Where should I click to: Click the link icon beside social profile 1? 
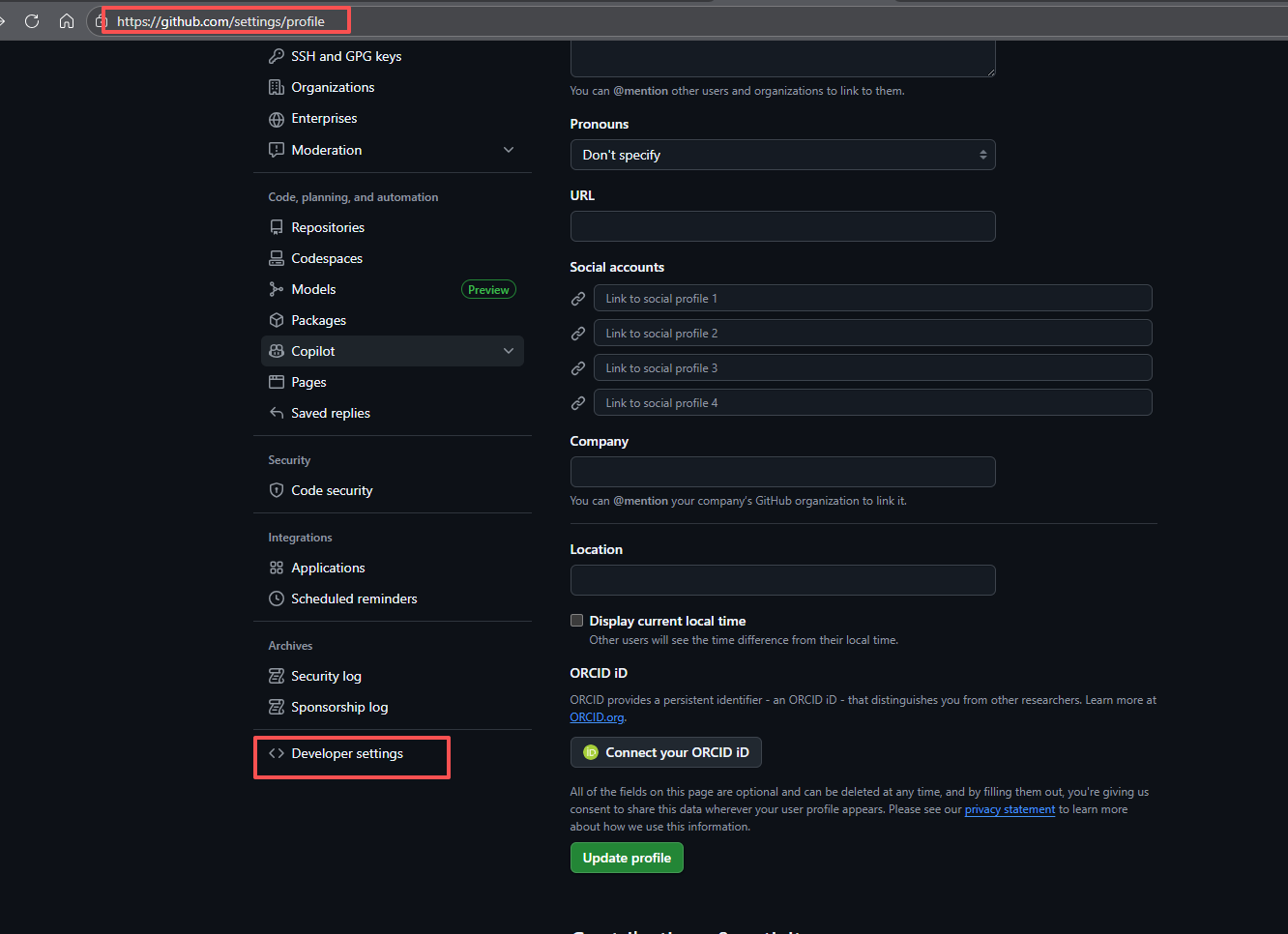578,299
